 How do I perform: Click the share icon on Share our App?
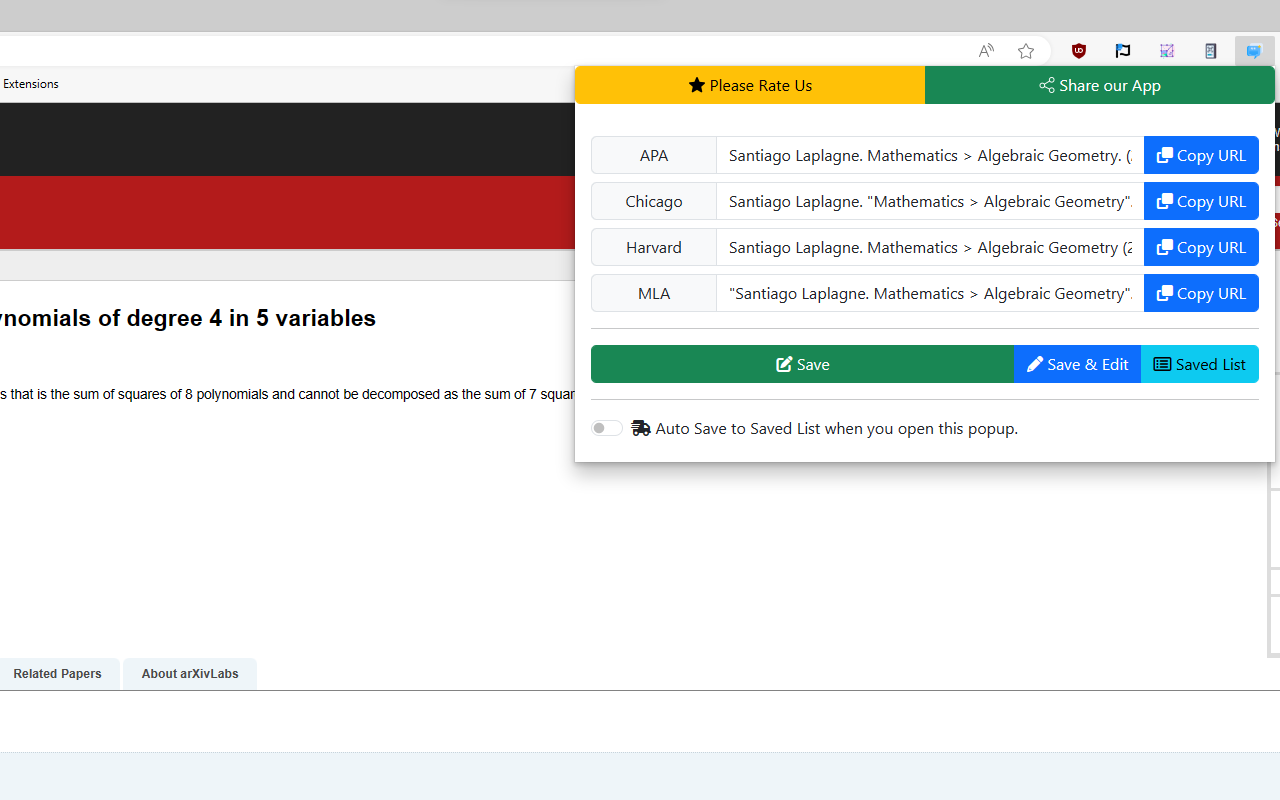pyautogui.click(x=1046, y=85)
